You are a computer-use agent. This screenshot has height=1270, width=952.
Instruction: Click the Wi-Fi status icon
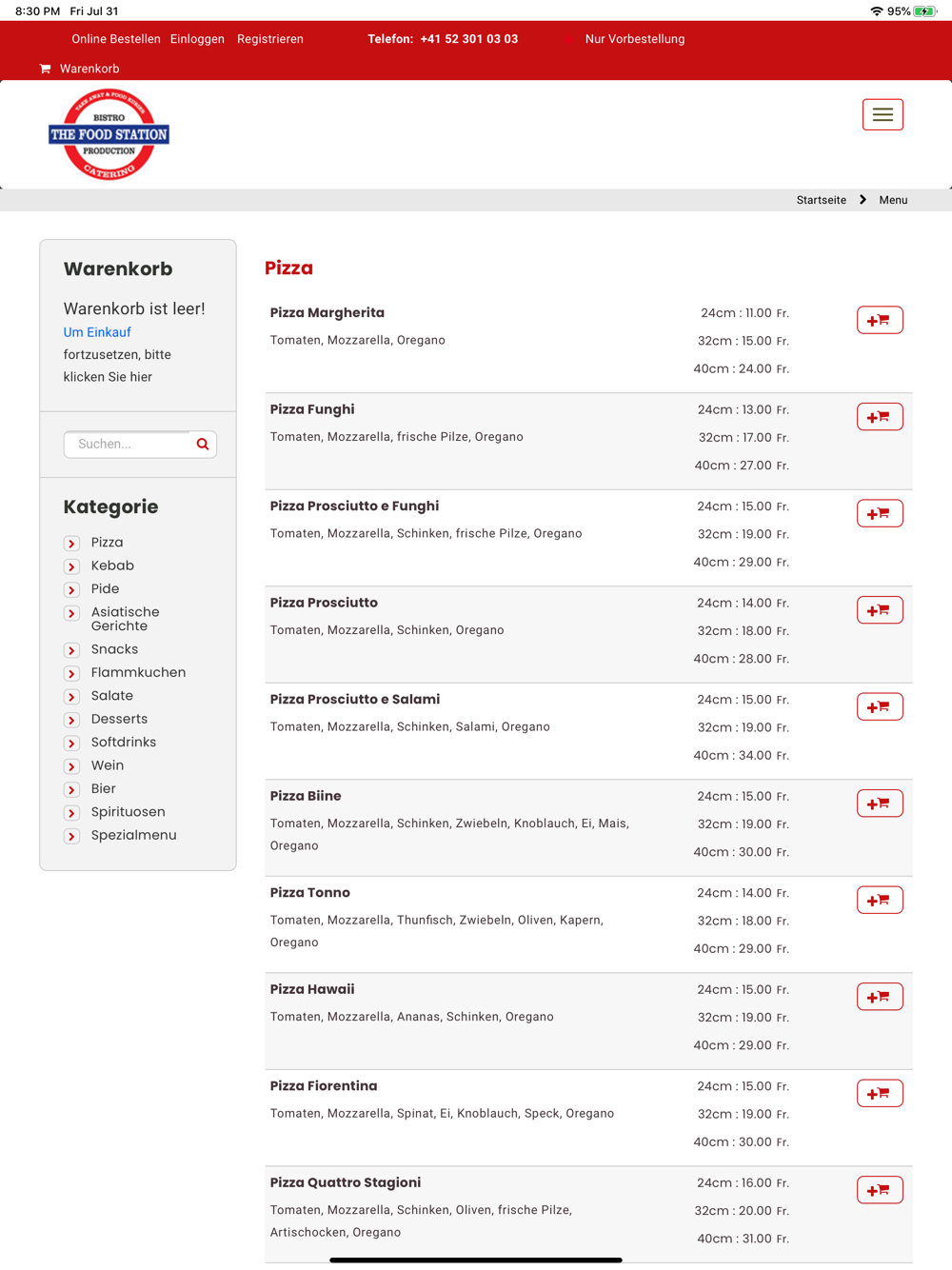point(876,11)
